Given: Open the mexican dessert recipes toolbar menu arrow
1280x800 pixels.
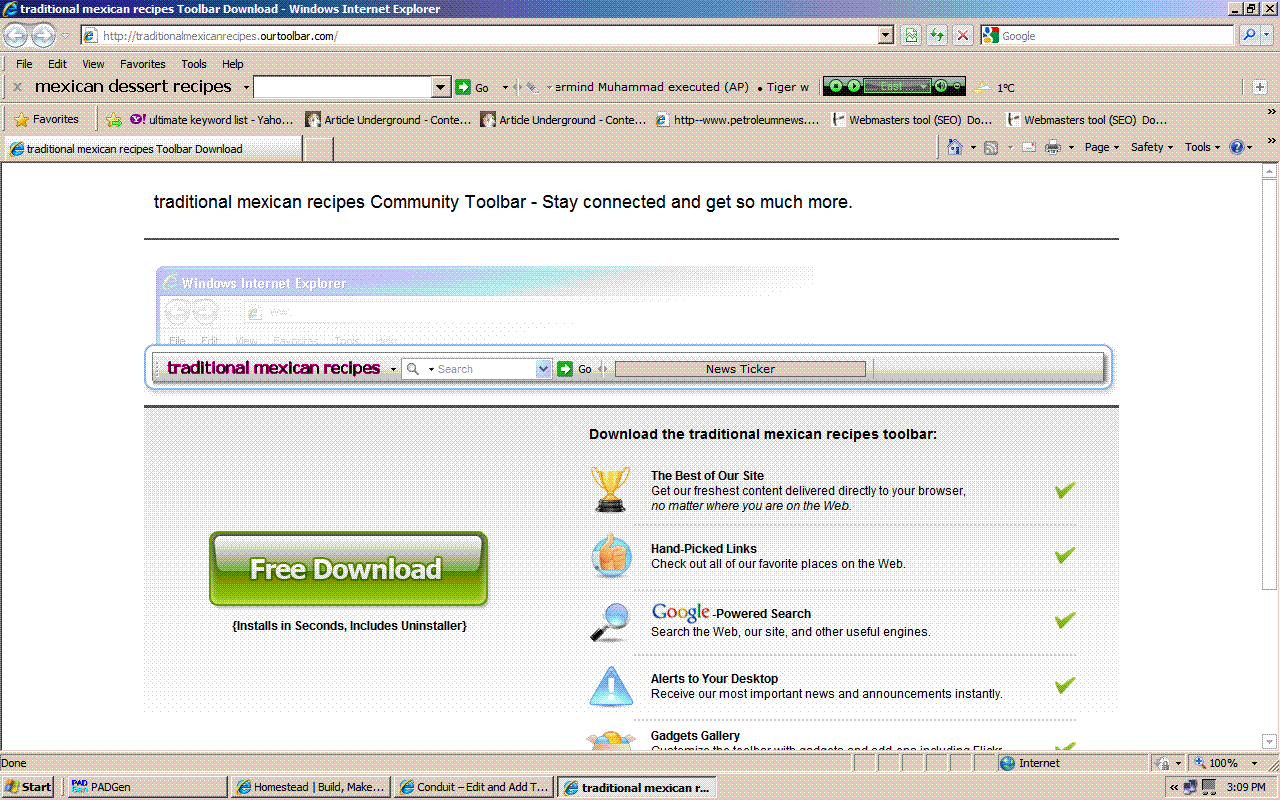Looking at the screenshot, I should click(246, 88).
